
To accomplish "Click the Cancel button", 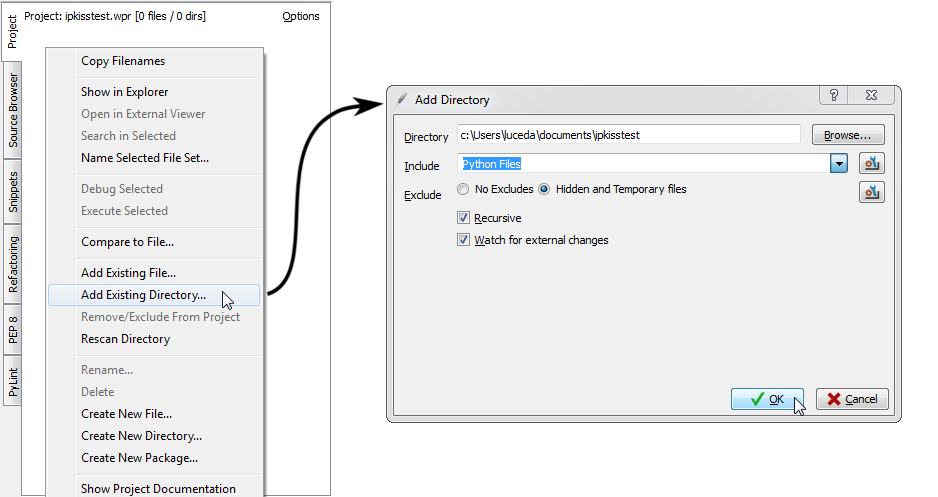I will [x=852, y=399].
